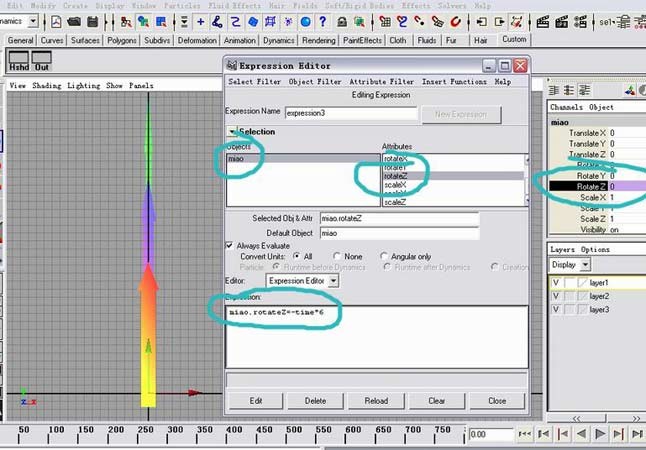Switch to the Animation shelf tab

coord(239,40)
